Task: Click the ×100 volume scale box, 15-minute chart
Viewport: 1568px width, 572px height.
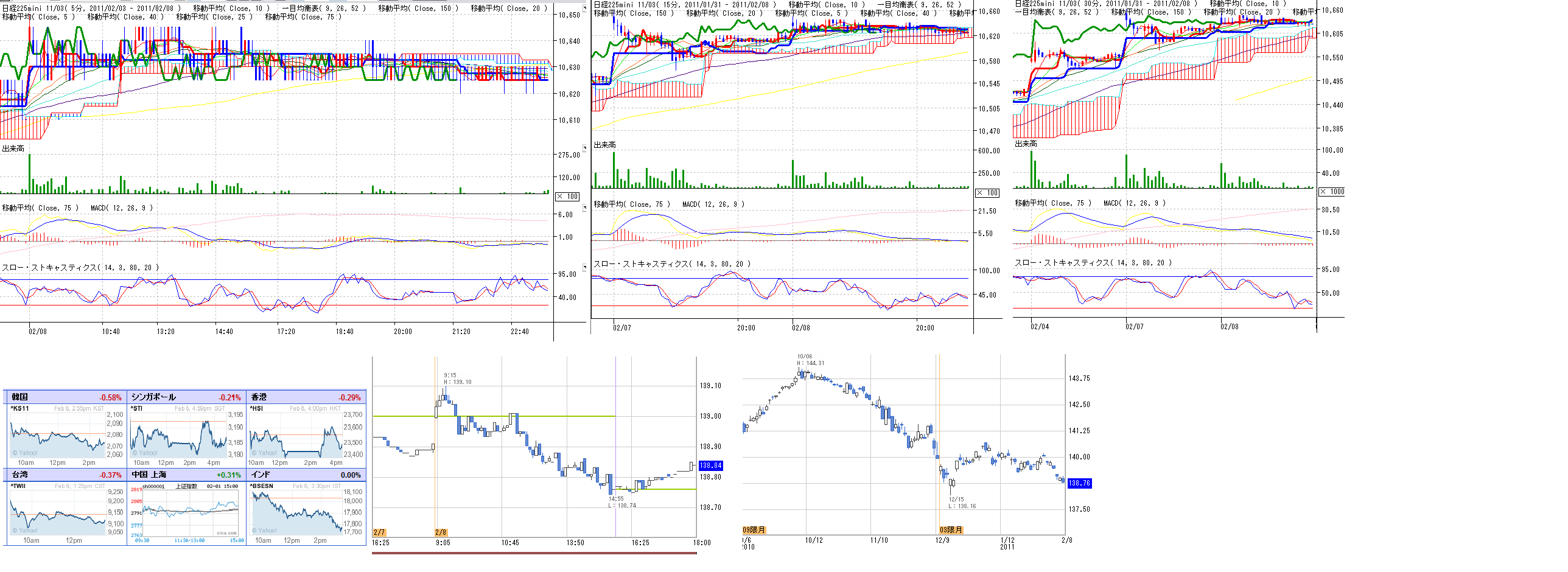Action: pos(987,193)
